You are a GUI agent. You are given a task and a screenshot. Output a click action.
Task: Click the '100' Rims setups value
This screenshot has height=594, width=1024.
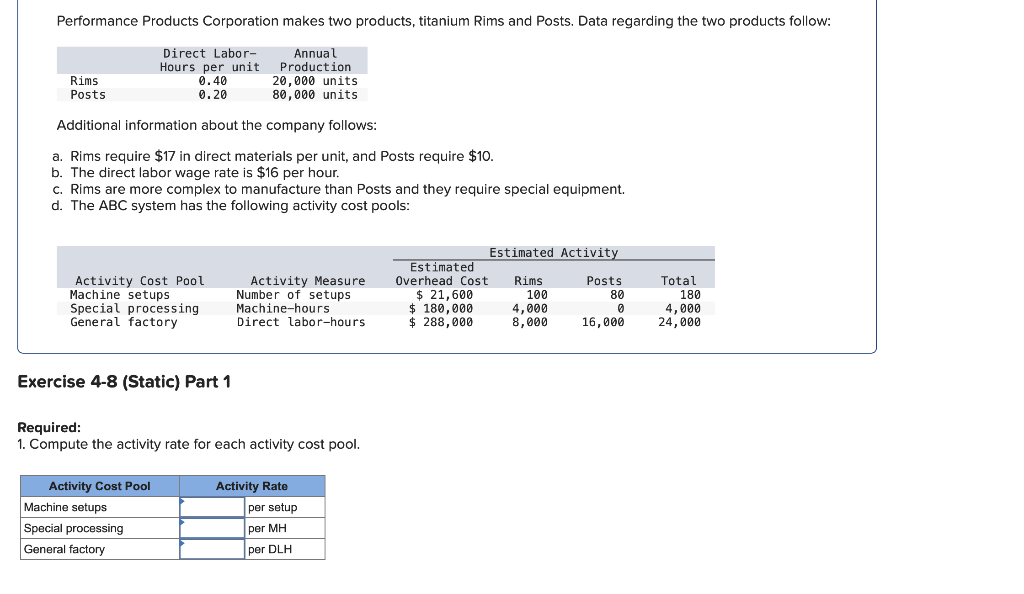click(537, 295)
